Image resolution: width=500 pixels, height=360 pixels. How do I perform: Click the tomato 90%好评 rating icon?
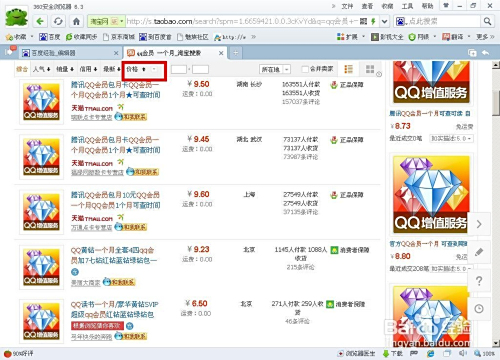tap(7, 354)
